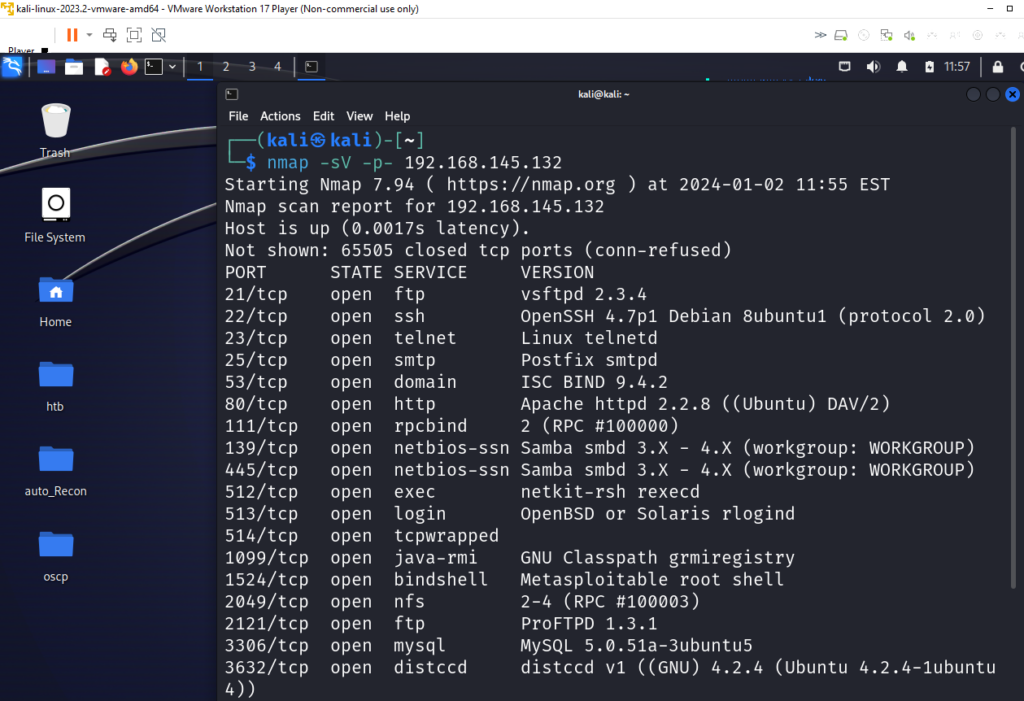Click the 'tcpwrapped' service text
Viewport: 1024px width, 701px height.
point(446,536)
